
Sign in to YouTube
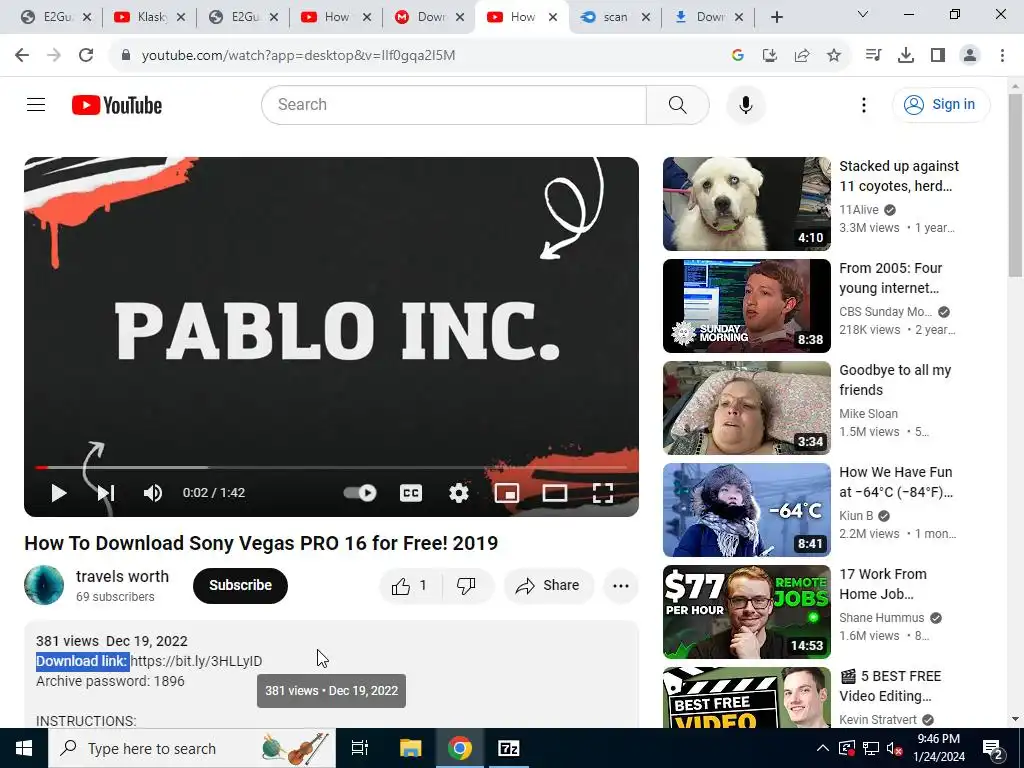click(940, 104)
